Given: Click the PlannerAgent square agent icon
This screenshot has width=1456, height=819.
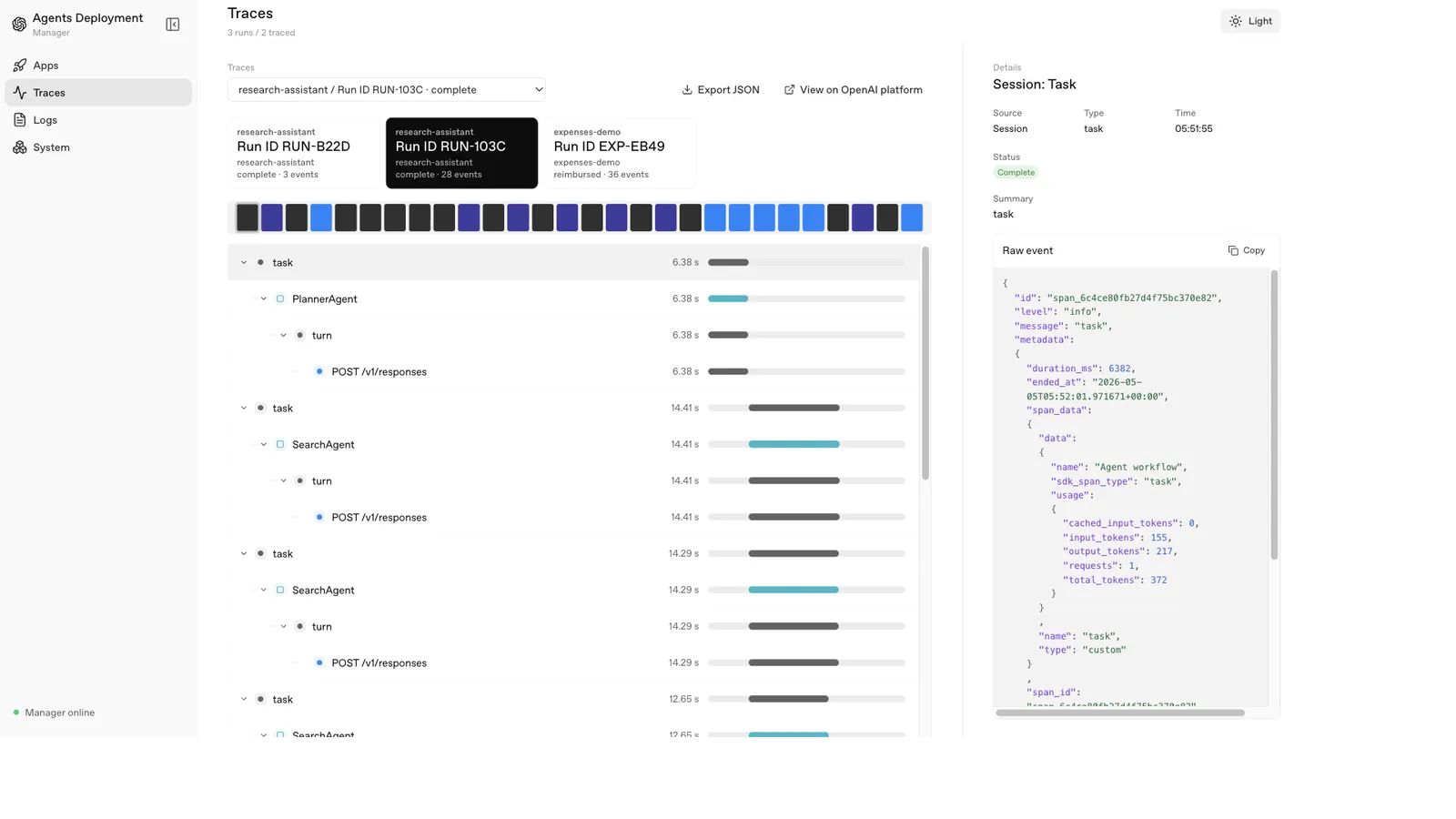Looking at the screenshot, I should (x=280, y=299).
